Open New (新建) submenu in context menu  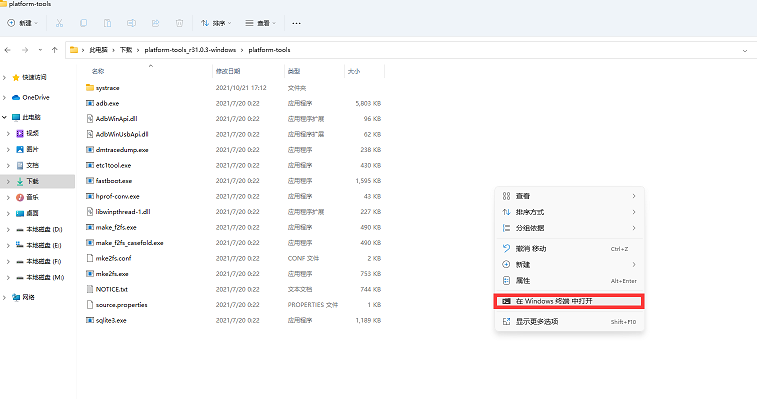coord(570,265)
